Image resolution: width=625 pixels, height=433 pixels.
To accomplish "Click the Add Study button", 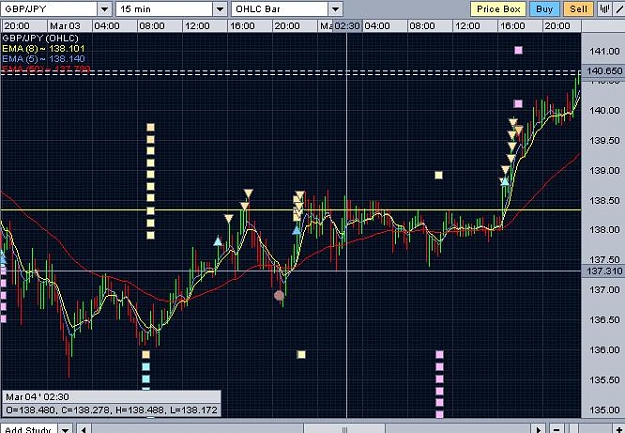I will point(29,430).
